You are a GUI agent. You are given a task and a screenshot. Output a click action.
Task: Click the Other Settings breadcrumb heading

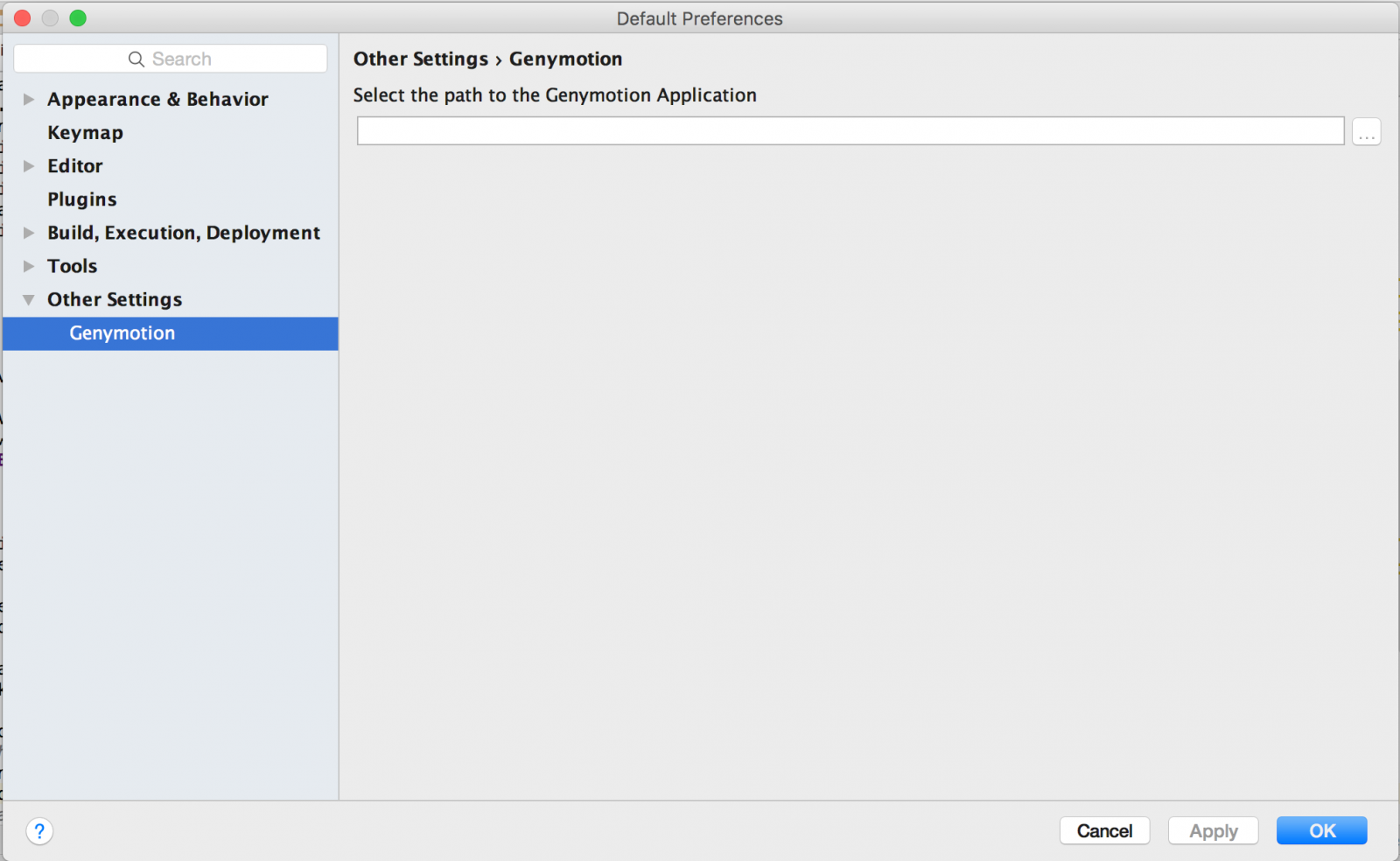(x=421, y=59)
